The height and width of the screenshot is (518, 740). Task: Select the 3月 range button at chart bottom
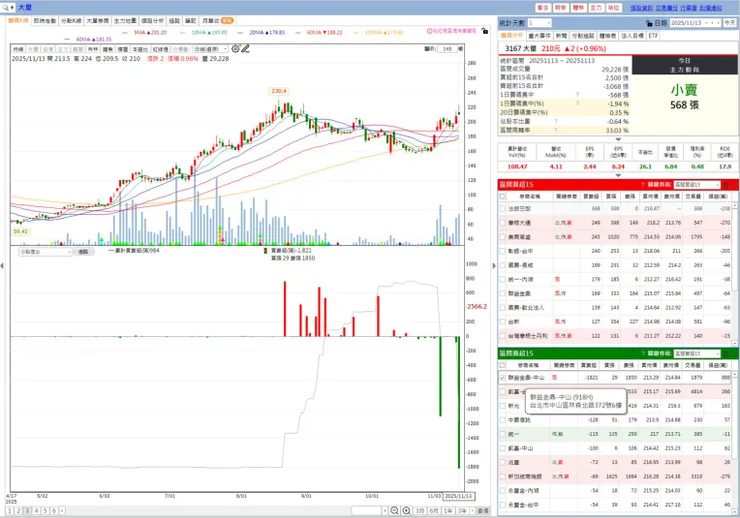click(420, 510)
